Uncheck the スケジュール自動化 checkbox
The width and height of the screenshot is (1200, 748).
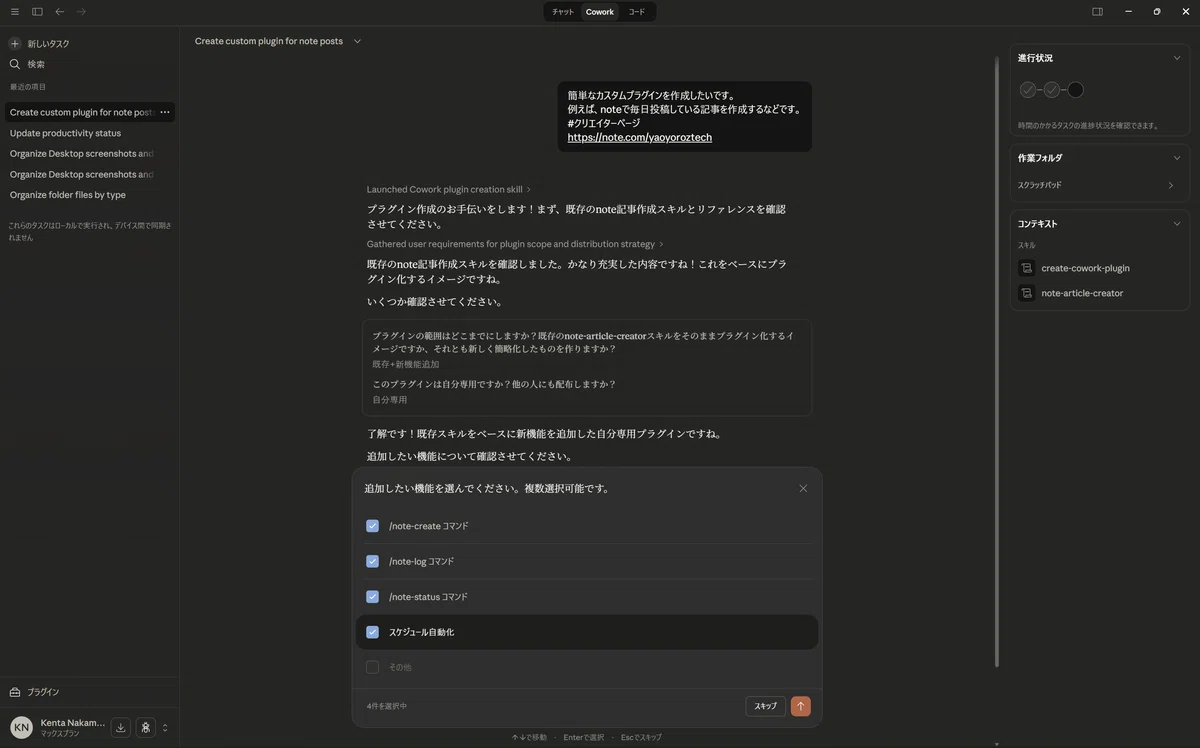click(x=372, y=632)
